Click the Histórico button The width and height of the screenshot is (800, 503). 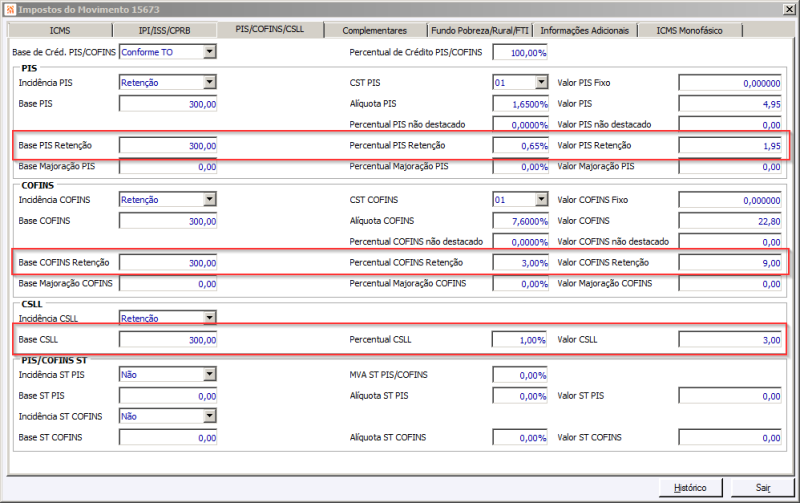coord(690,488)
